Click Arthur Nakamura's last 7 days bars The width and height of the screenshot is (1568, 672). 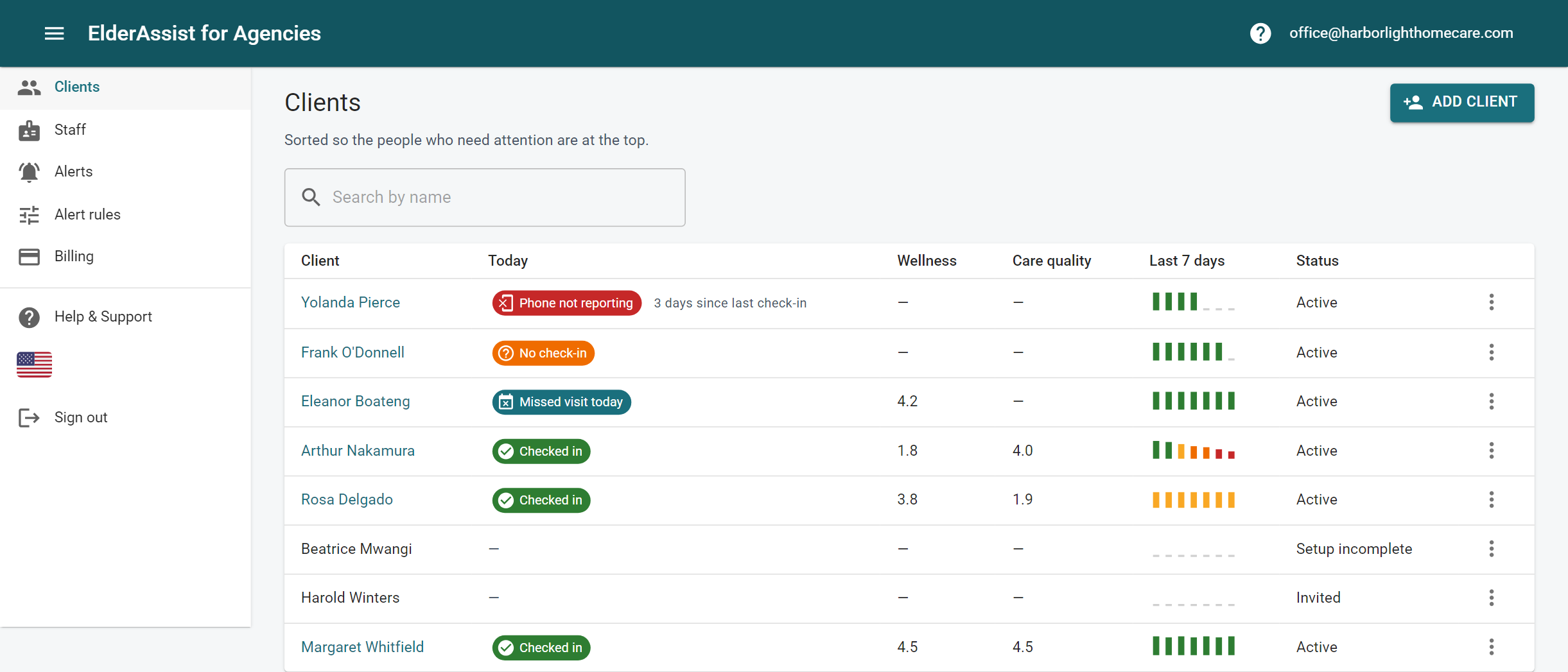coord(1193,451)
